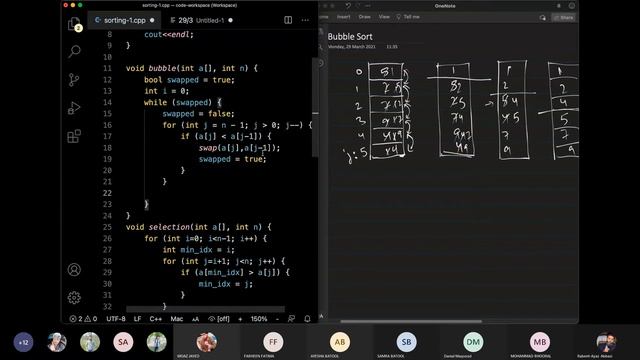Open the View tab in OneNote

tap(384, 17)
